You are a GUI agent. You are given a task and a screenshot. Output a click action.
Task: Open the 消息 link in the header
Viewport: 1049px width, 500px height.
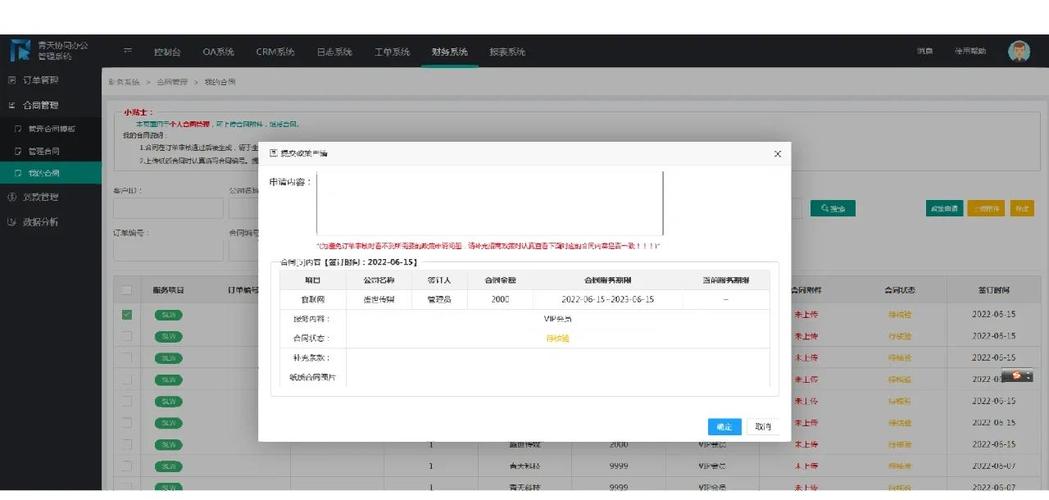(x=925, y=52)
